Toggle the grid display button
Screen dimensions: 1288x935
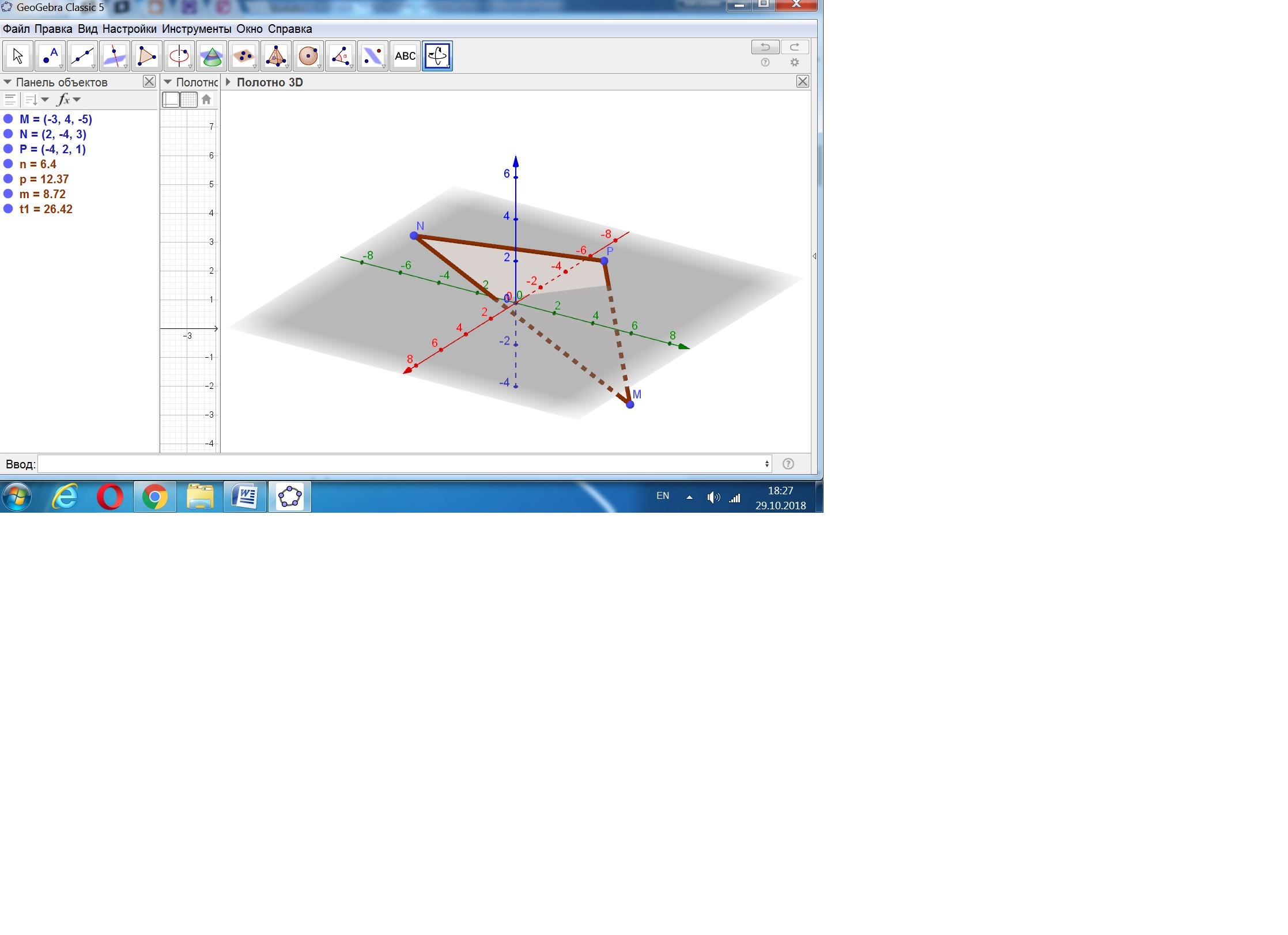(189, 100)
